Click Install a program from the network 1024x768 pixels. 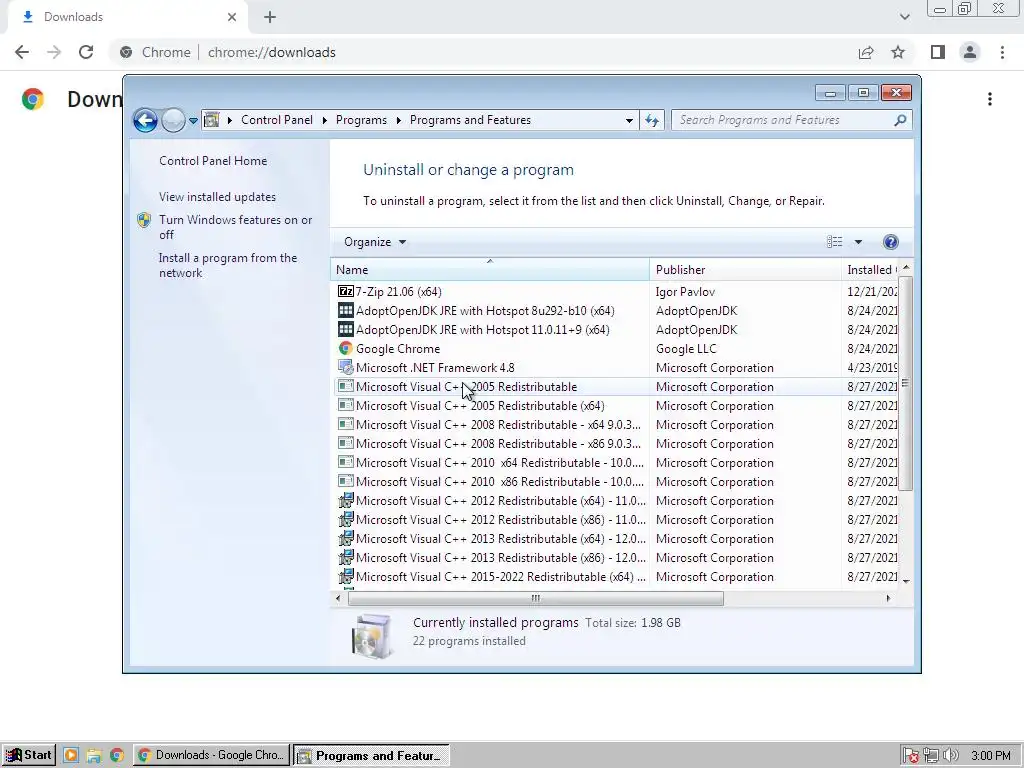tap(228, 265)
